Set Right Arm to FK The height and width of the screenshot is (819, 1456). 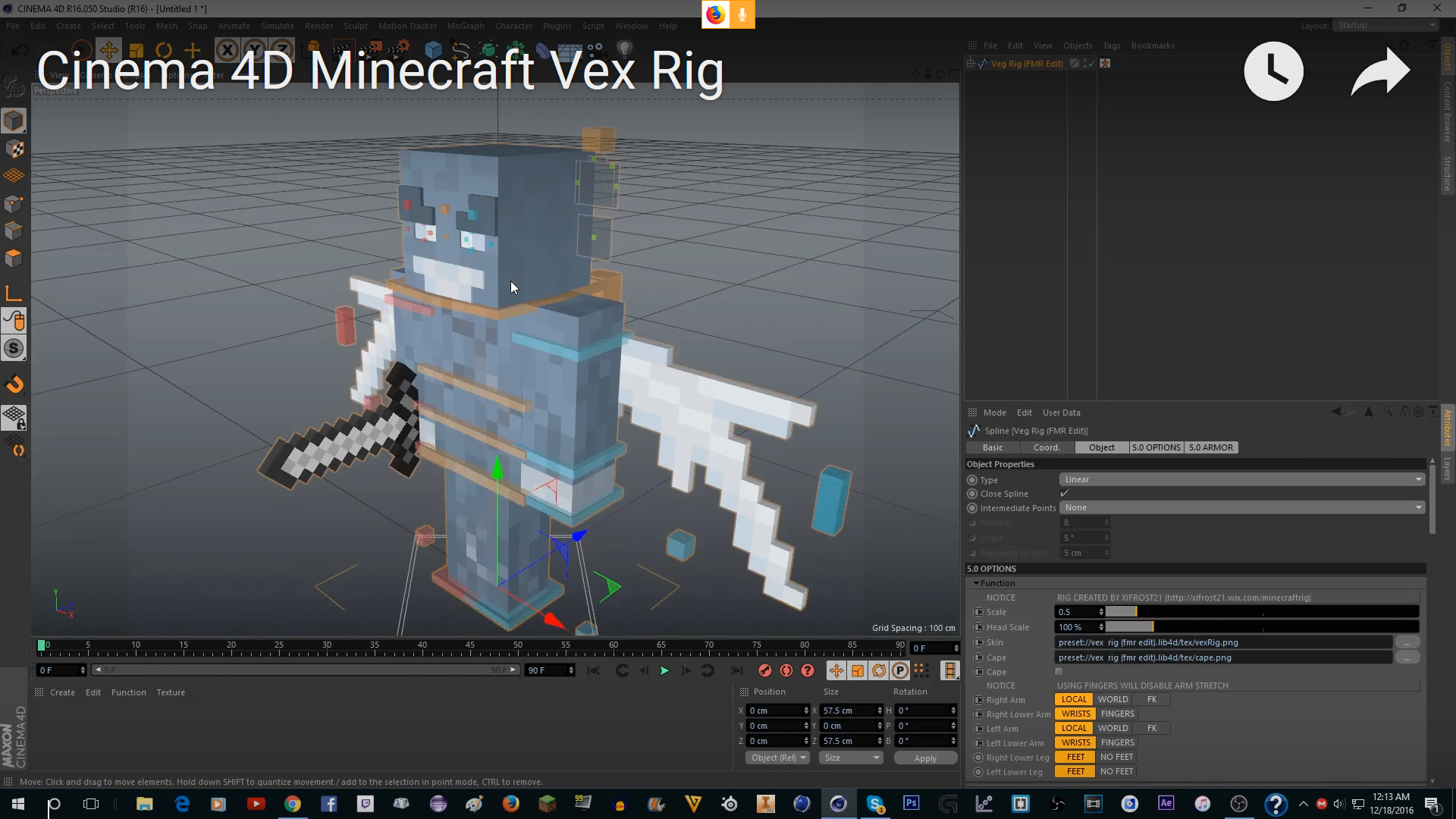point(1152,699)
